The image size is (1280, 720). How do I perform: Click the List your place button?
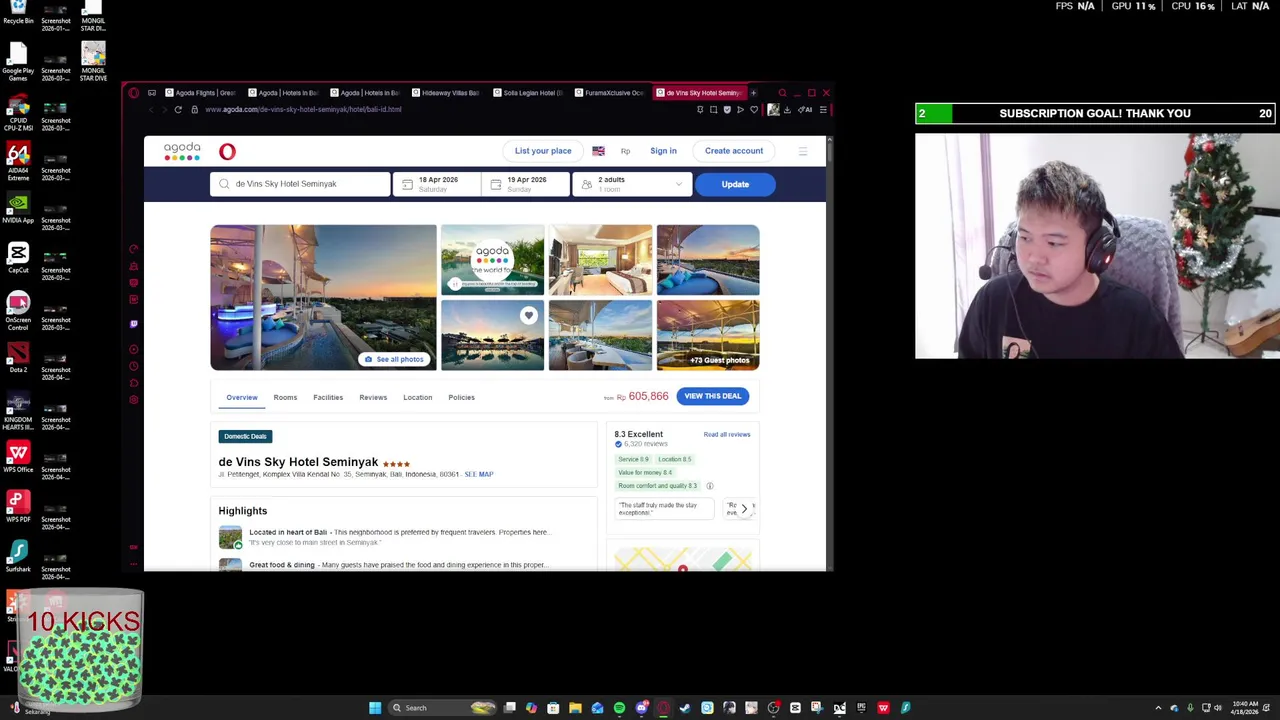pos(543,151)
